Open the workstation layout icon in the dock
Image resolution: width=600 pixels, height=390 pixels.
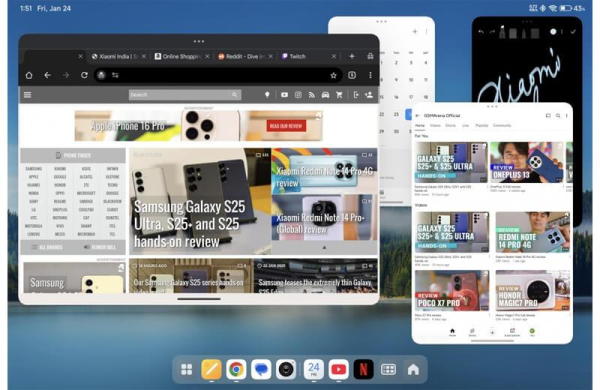(388, 369)
